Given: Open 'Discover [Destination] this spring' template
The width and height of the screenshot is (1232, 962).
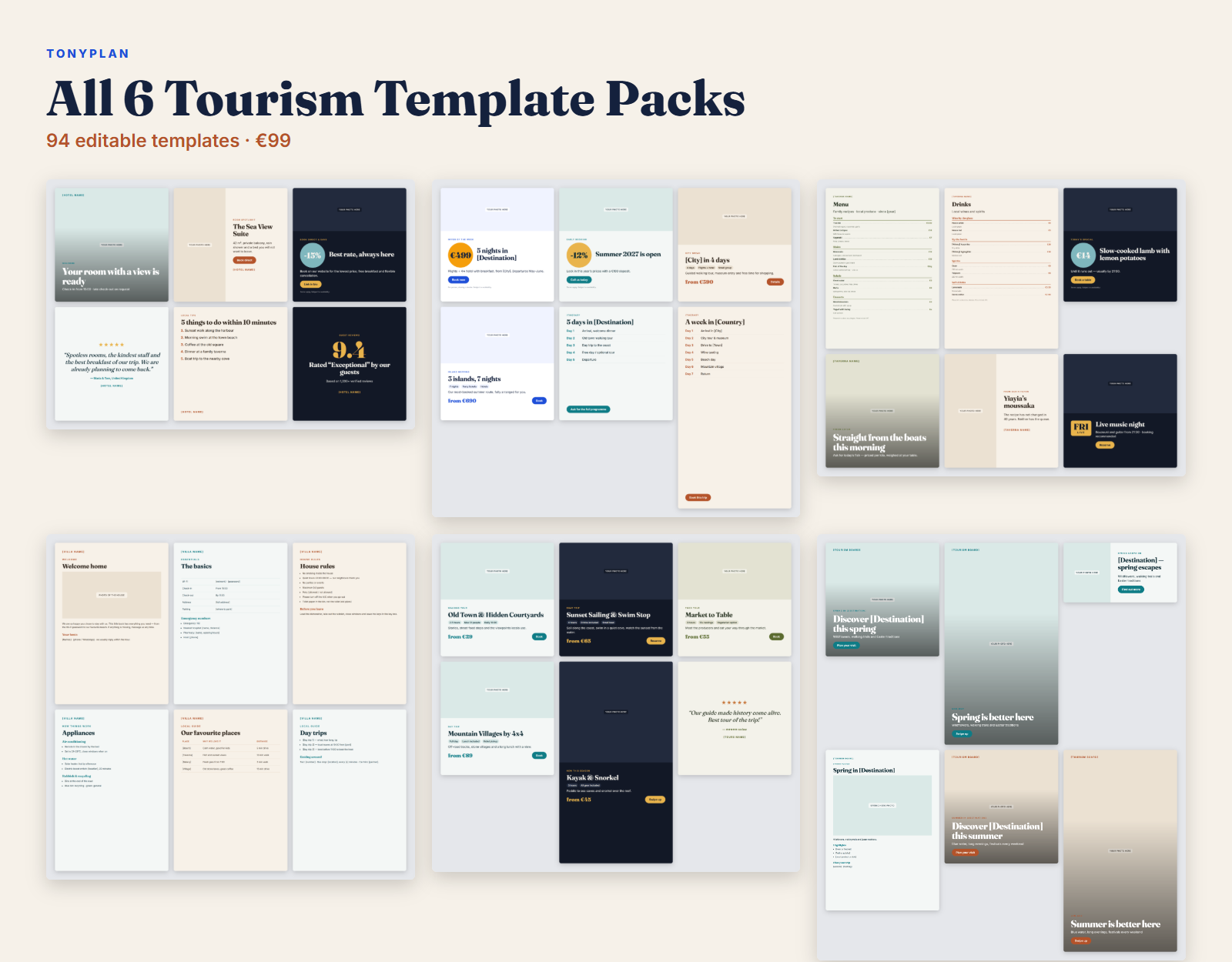Looking at the screenshot, I should tap(882, 600).
